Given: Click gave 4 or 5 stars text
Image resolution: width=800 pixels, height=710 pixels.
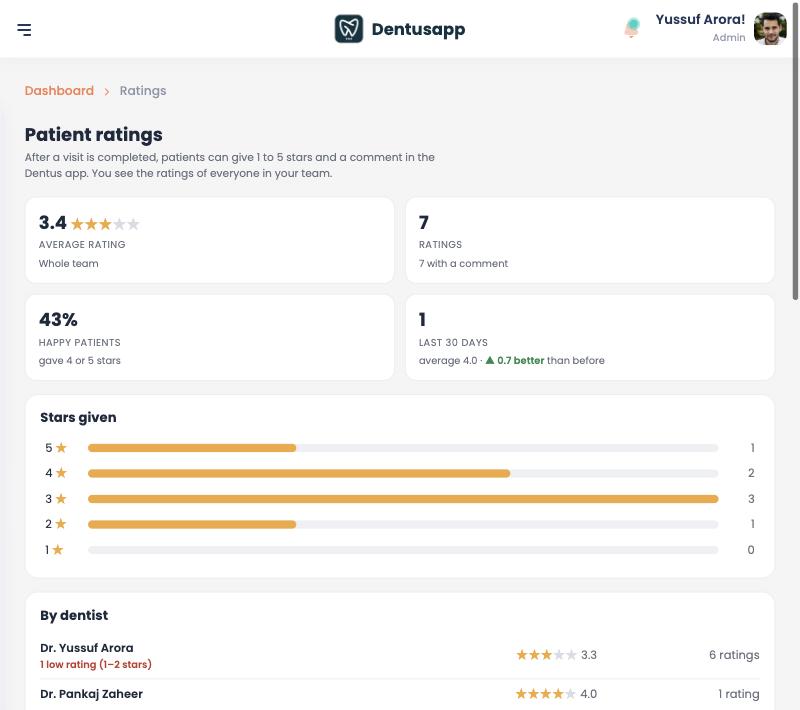Looking at the screenshot, I should click(80, 360).
